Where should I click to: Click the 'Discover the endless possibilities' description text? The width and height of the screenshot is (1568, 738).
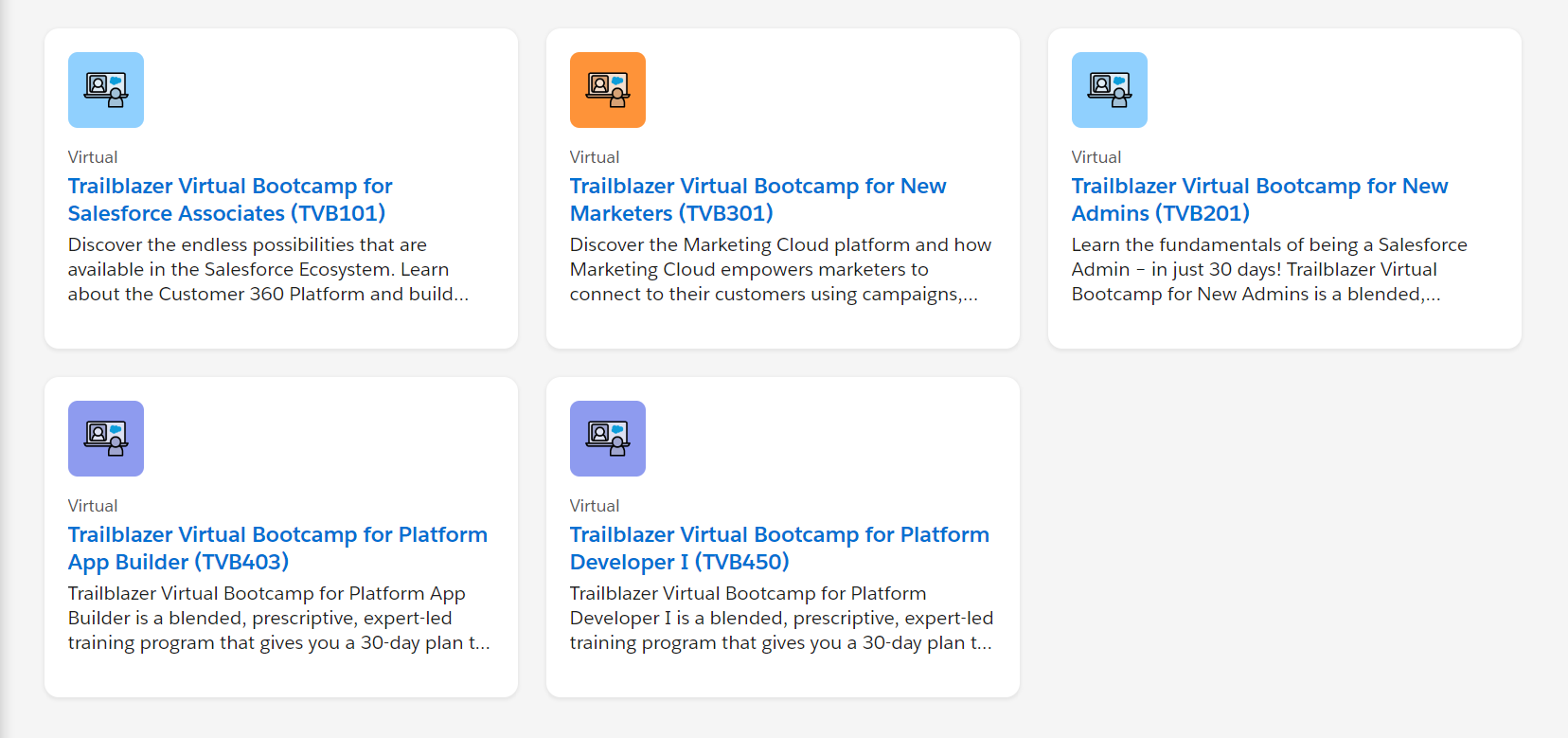click(x=268, y=270)
